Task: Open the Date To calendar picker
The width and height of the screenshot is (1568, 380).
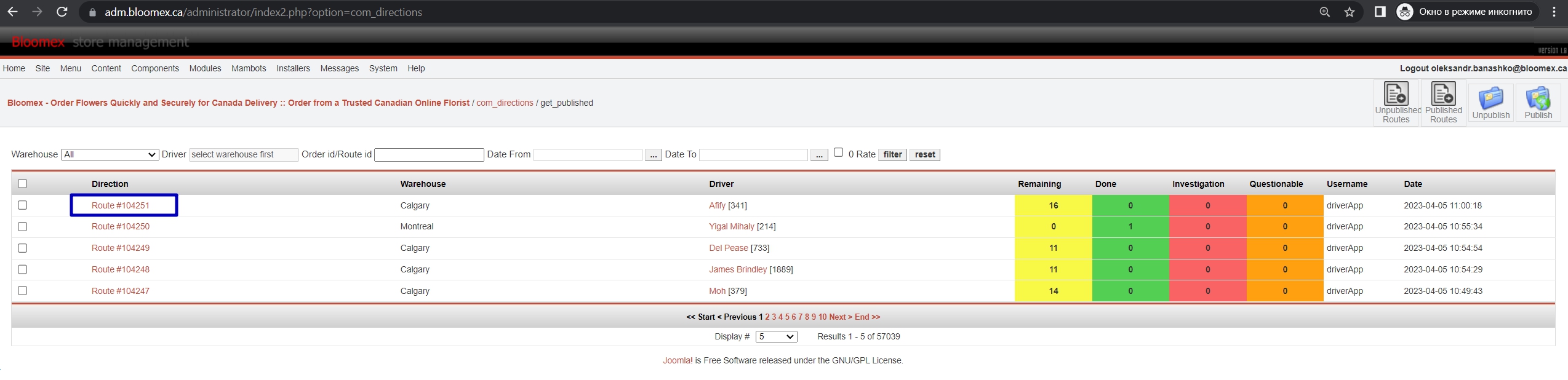Action: (818, 155)
